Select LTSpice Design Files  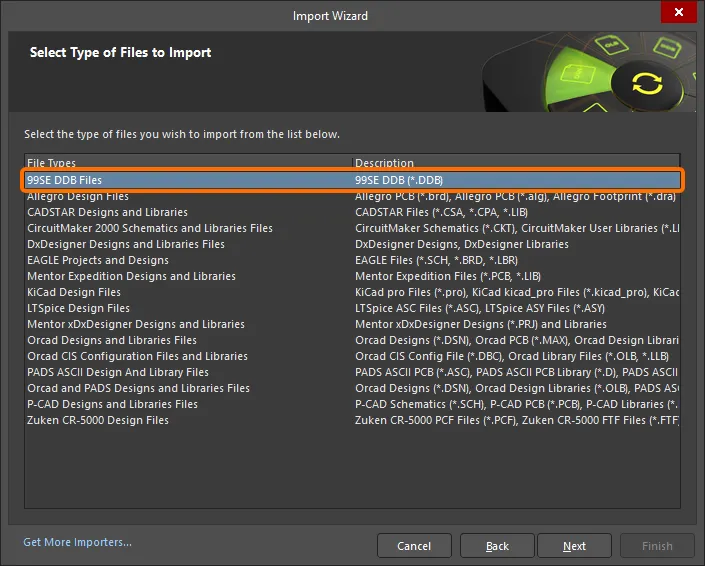click(78, 308)
